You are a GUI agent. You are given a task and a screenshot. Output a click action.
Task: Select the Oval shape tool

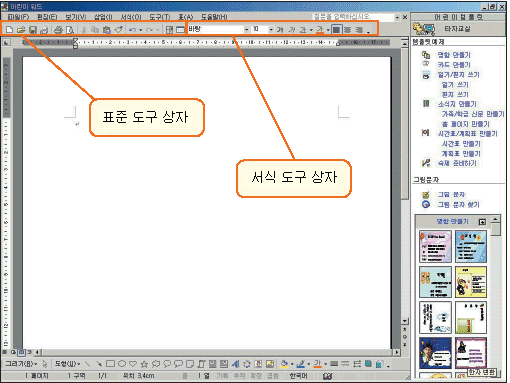(x=122, y=364)
